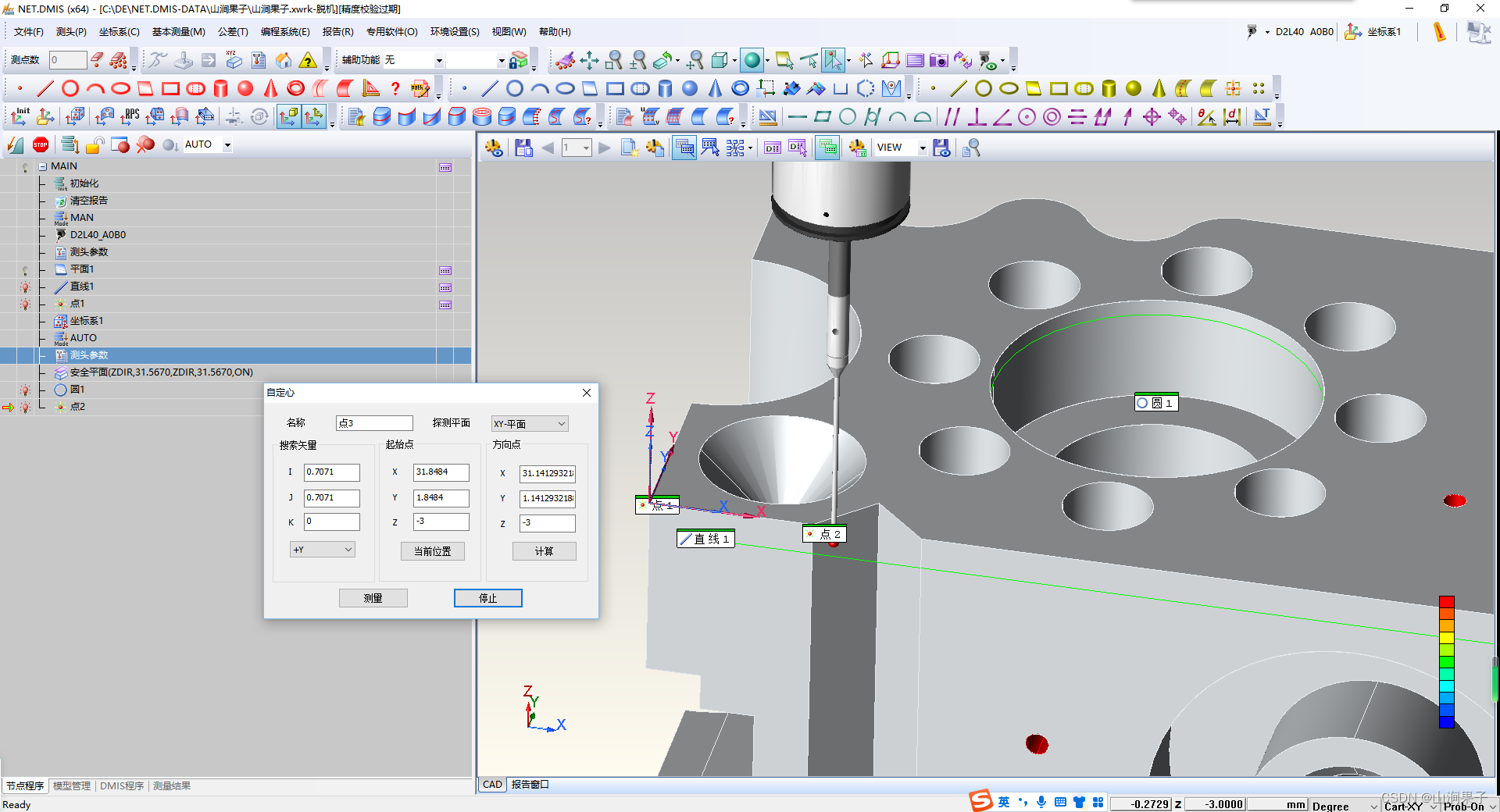The height and width of the screenshot is (812, 1500).
Task: Click the joystick icon in the top toolbar
Action: (184, 60)
